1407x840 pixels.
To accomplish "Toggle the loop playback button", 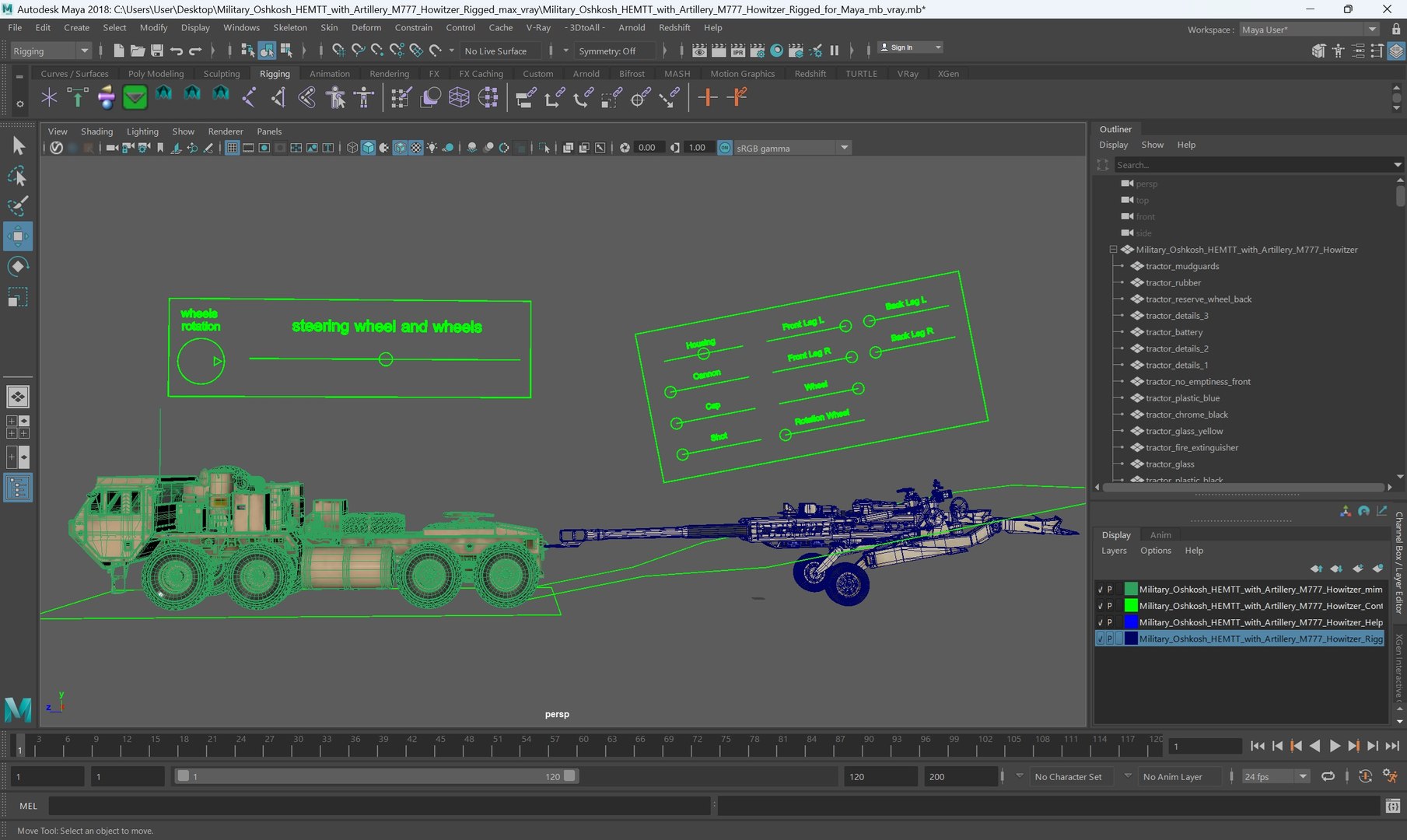I will [x=1328, y=776].
